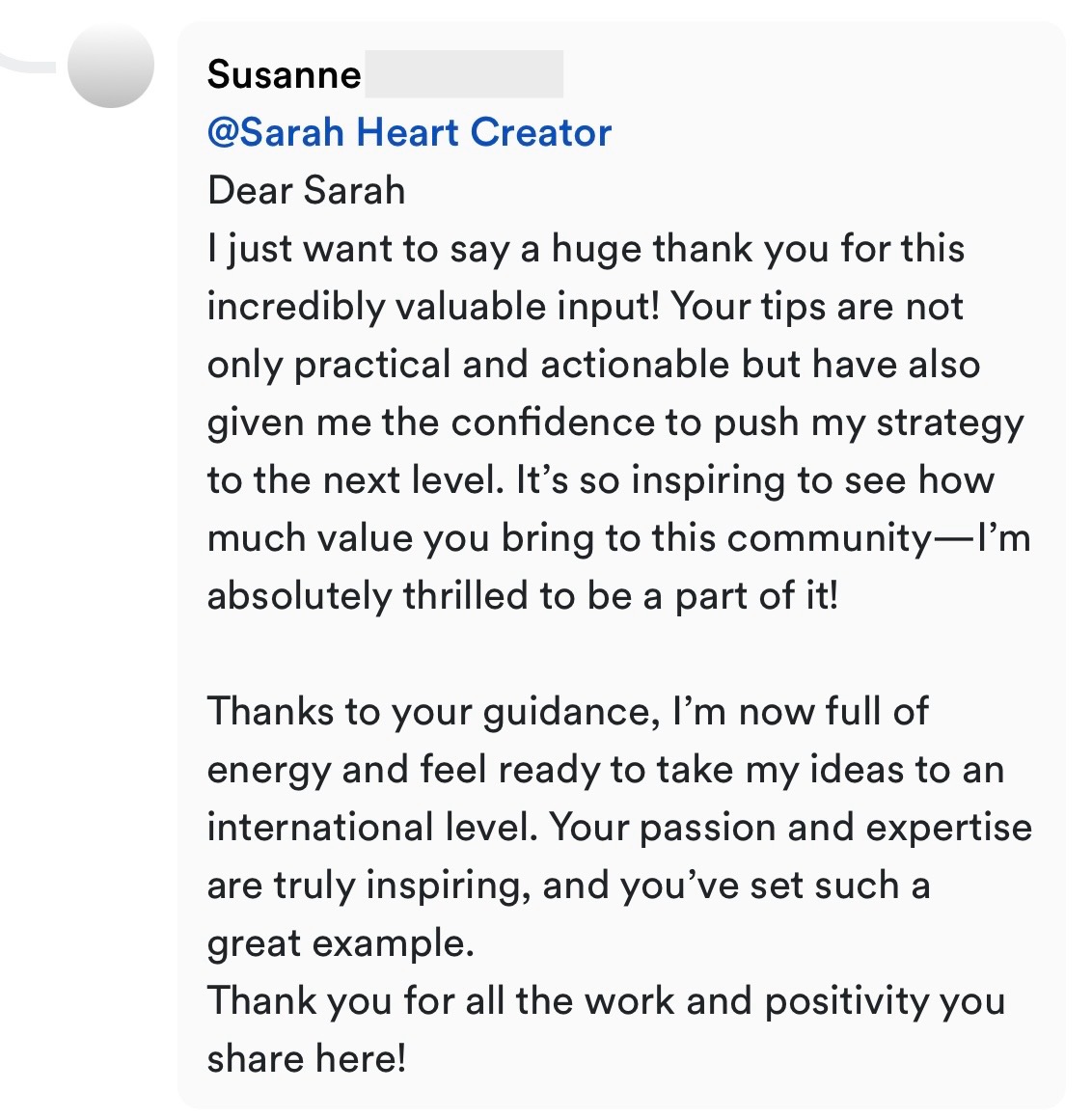This screenshot has width=1092, height=1118.
Task: Open Susanne's round profile avatar
Action: [111, 65]
